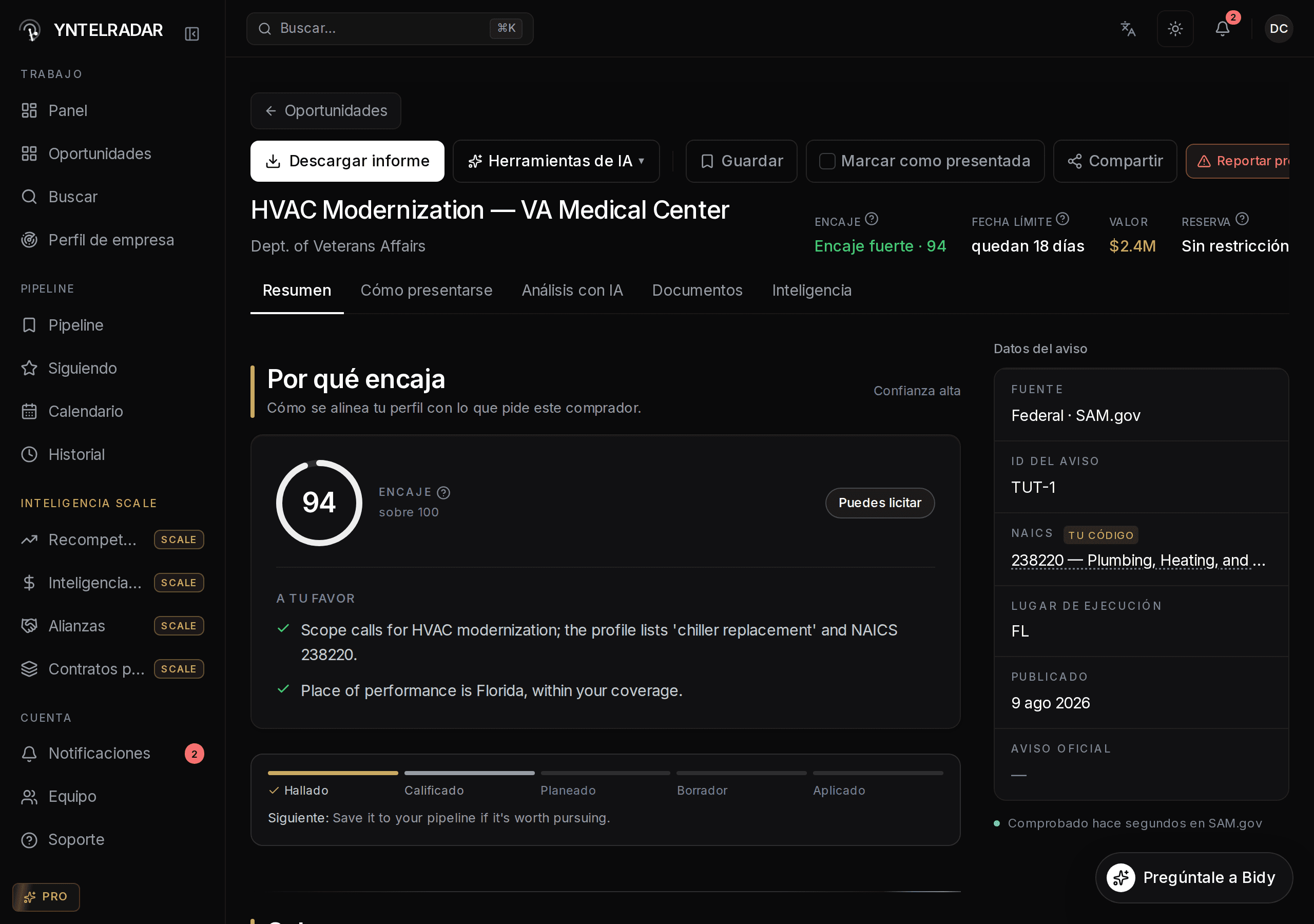Click the PRO plan badge
Screen dimensions: 1314x924
point(46,896)
